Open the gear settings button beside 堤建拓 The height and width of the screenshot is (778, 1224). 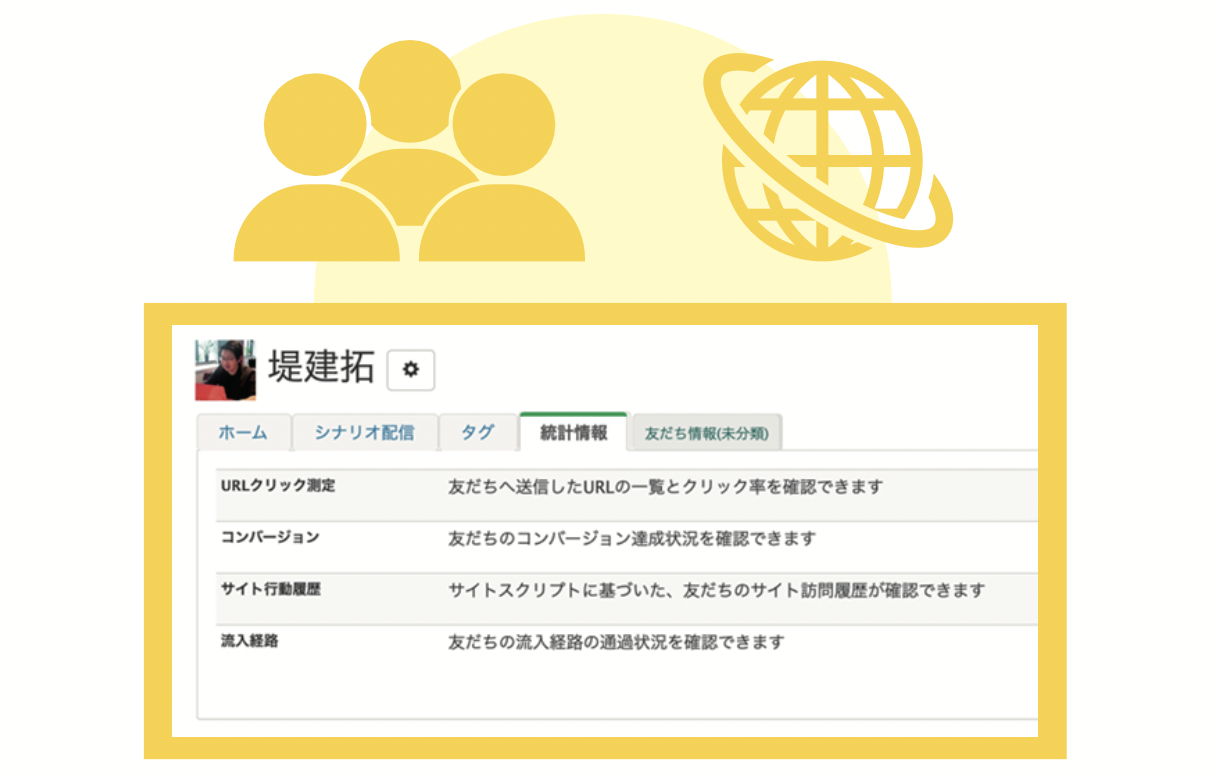pos(410,370)
